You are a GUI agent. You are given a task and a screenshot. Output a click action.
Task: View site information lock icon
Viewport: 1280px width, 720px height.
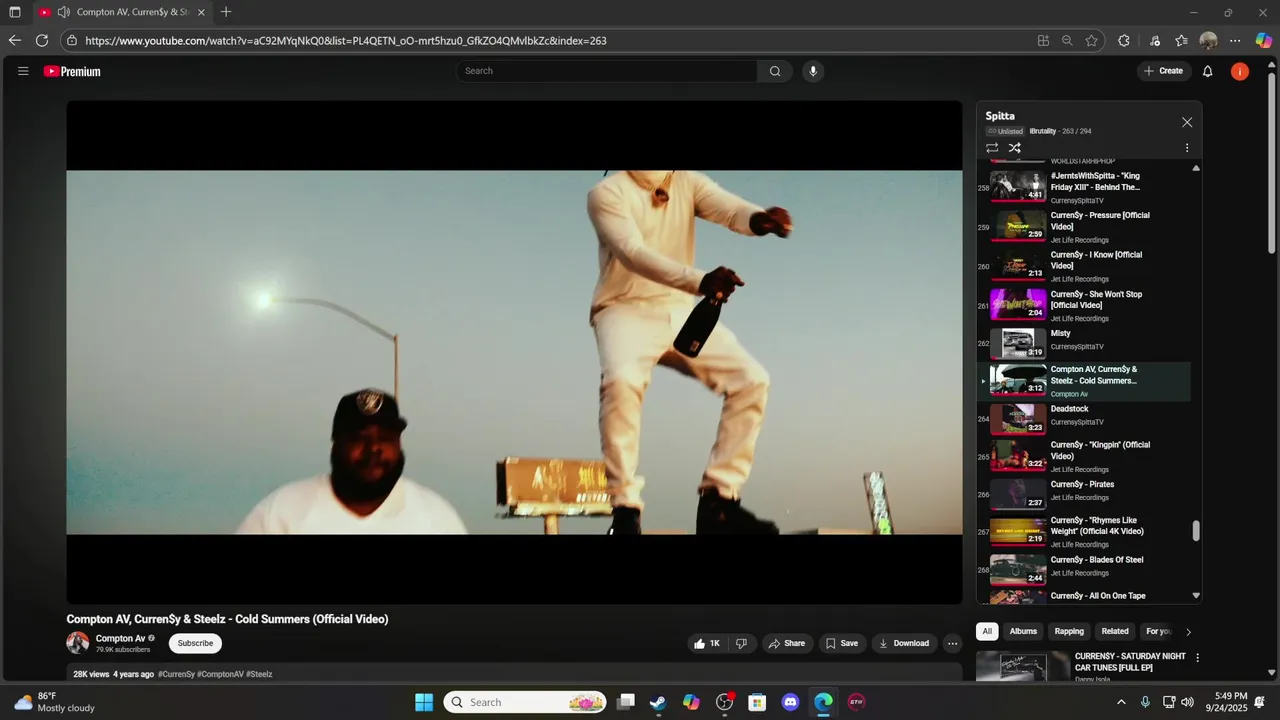(x=71, y=41)
